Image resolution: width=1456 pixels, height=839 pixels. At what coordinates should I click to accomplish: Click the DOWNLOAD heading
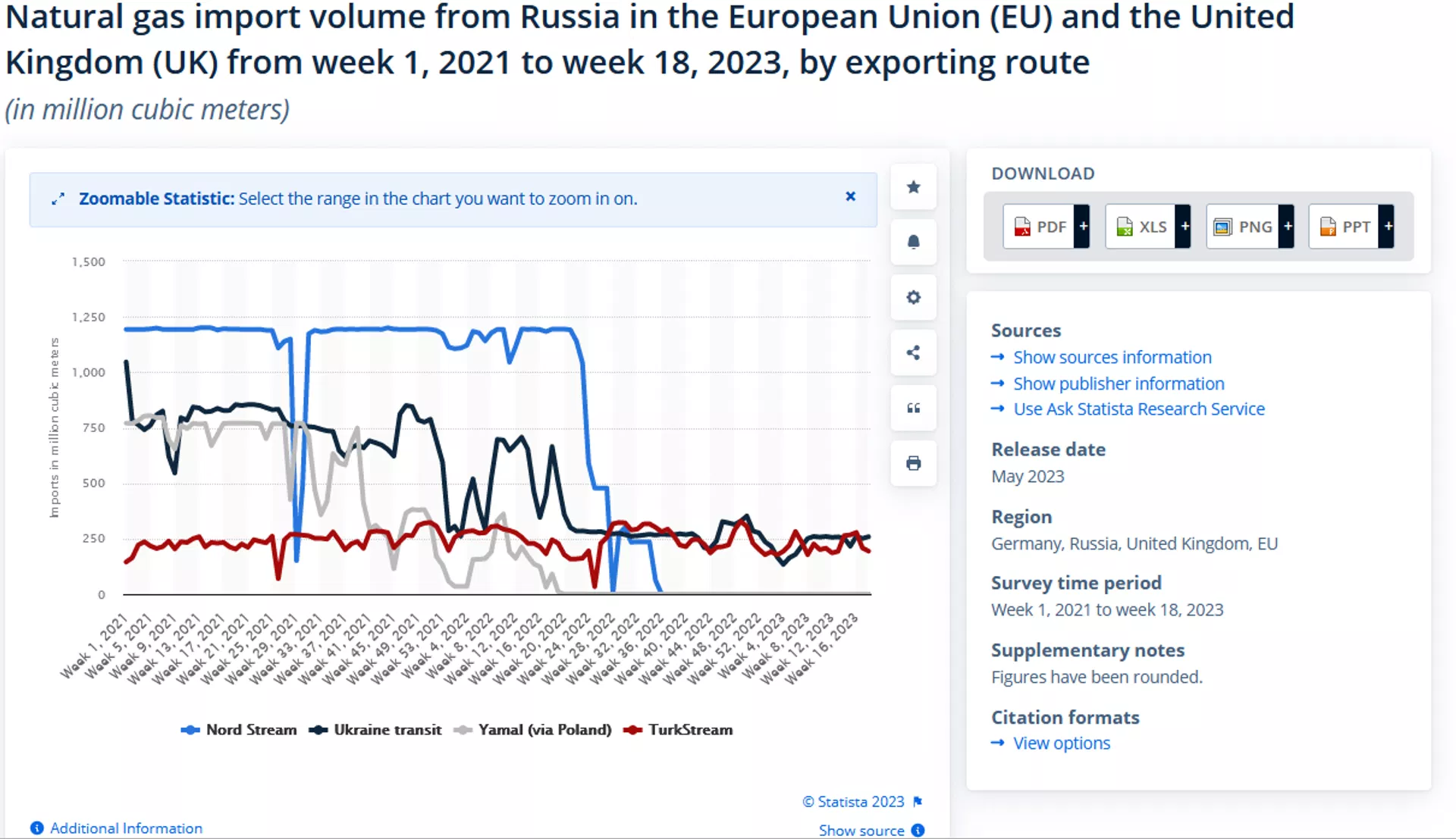[1043, 174]
